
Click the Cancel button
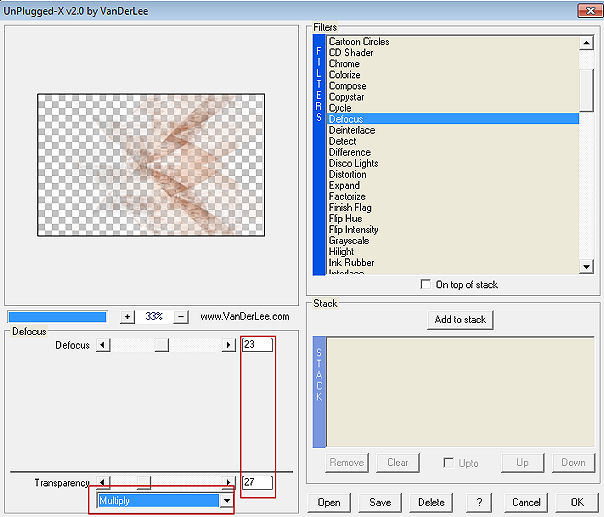[526, 503]
